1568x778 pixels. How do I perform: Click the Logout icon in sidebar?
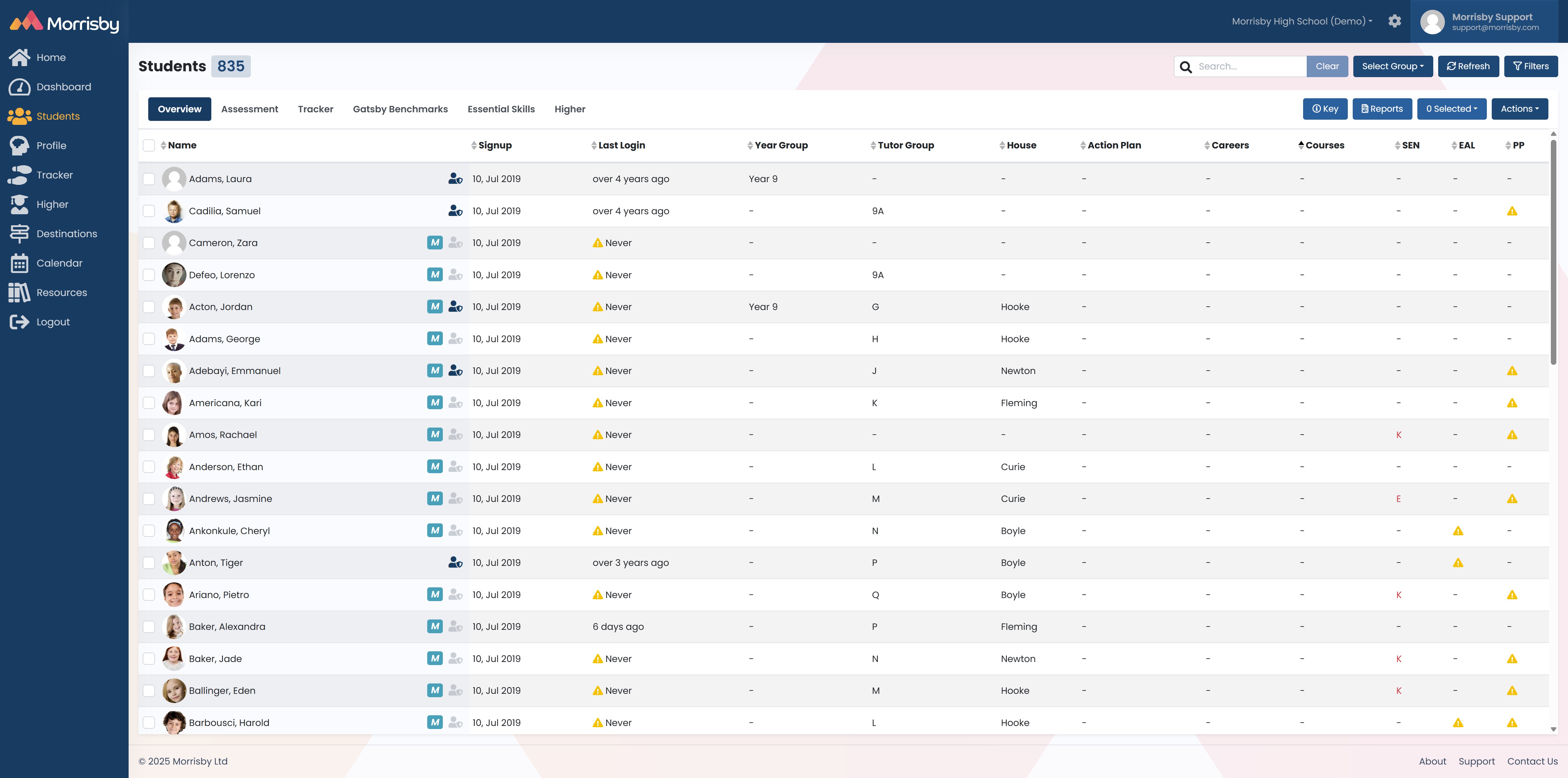[x=20, y=322]
